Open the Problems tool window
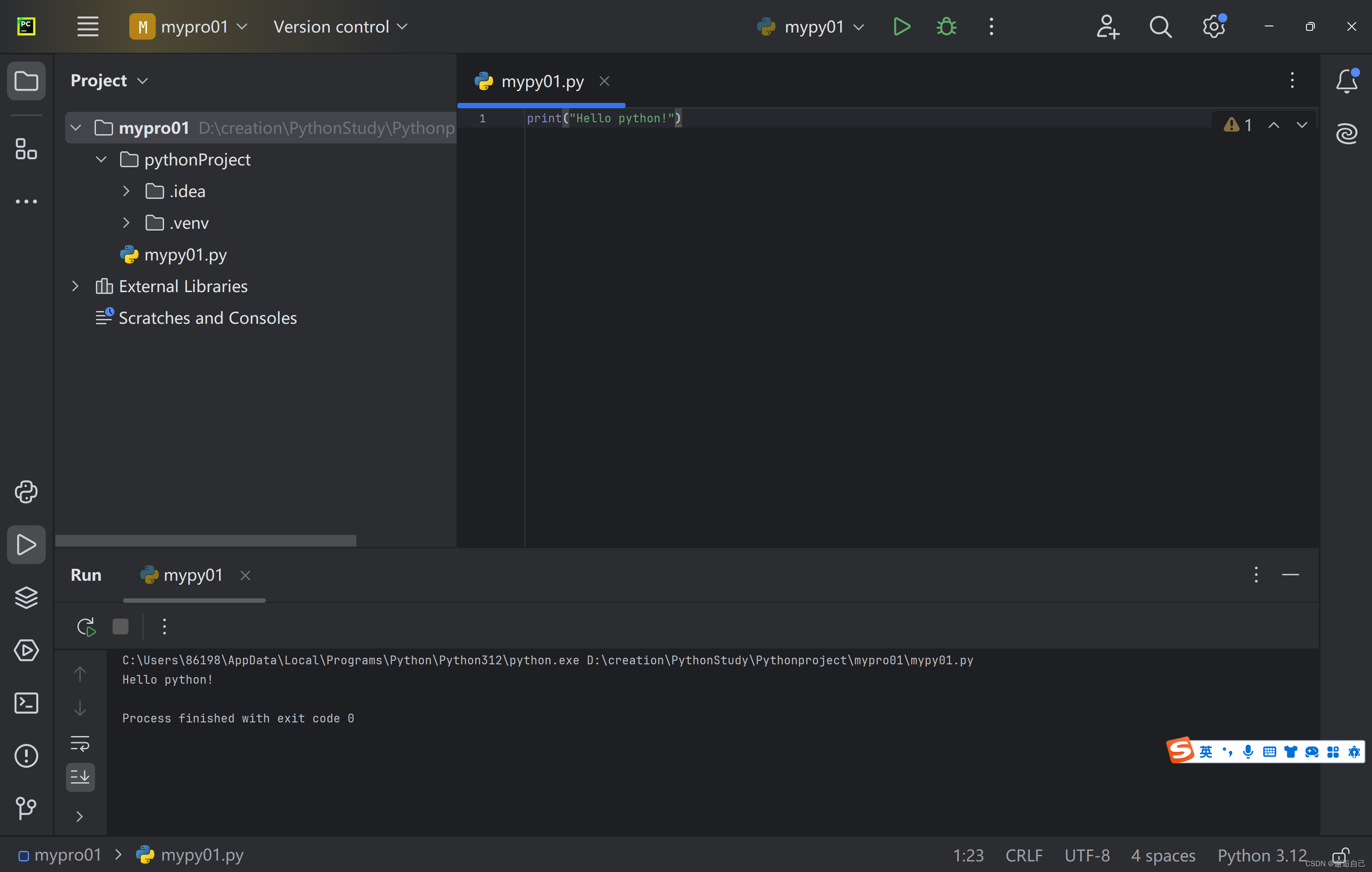The width and height of the screenshot is (1372, 872). pos(26,756)
